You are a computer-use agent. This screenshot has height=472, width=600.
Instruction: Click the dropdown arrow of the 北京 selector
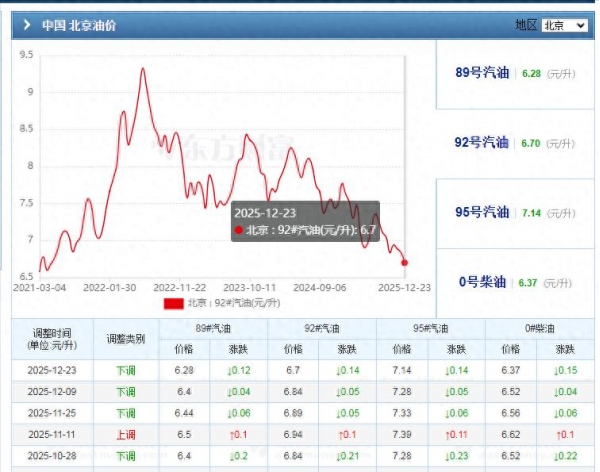pyautogui.click(x=581, y=25)
